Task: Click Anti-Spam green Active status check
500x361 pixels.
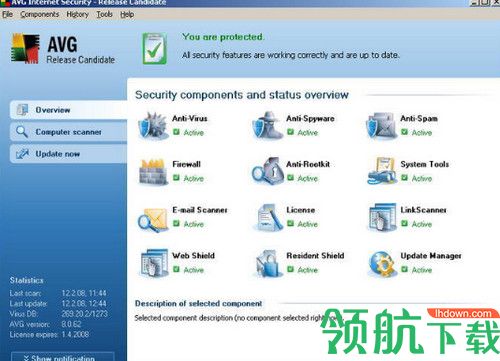Action: point(404,132)
